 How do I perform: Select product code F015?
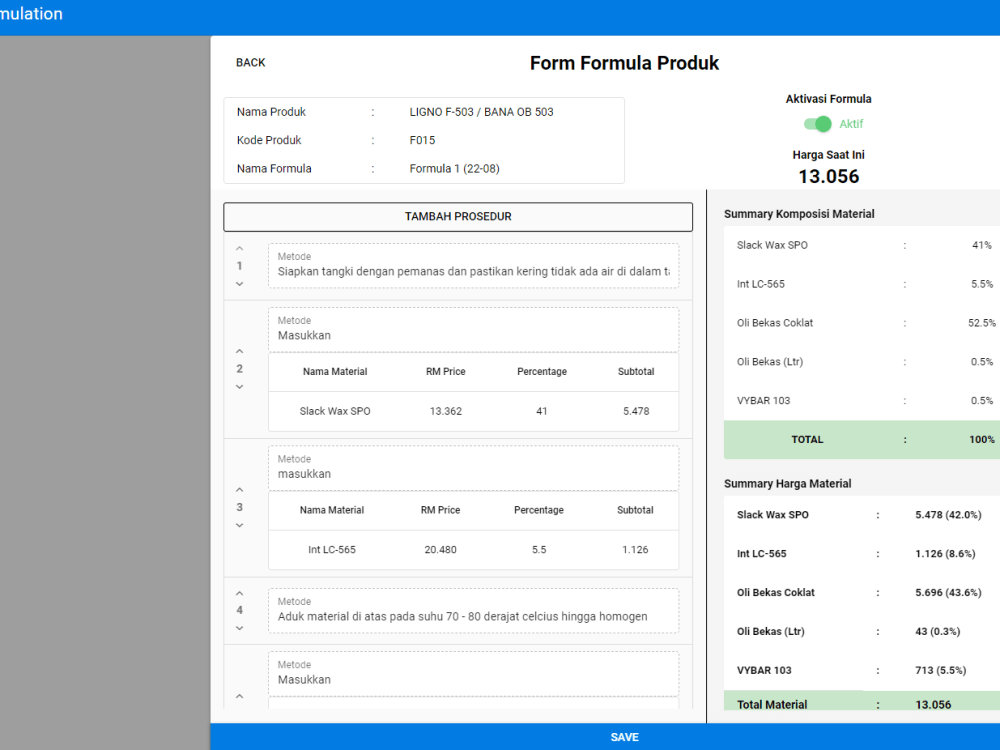tap(422, 140)
